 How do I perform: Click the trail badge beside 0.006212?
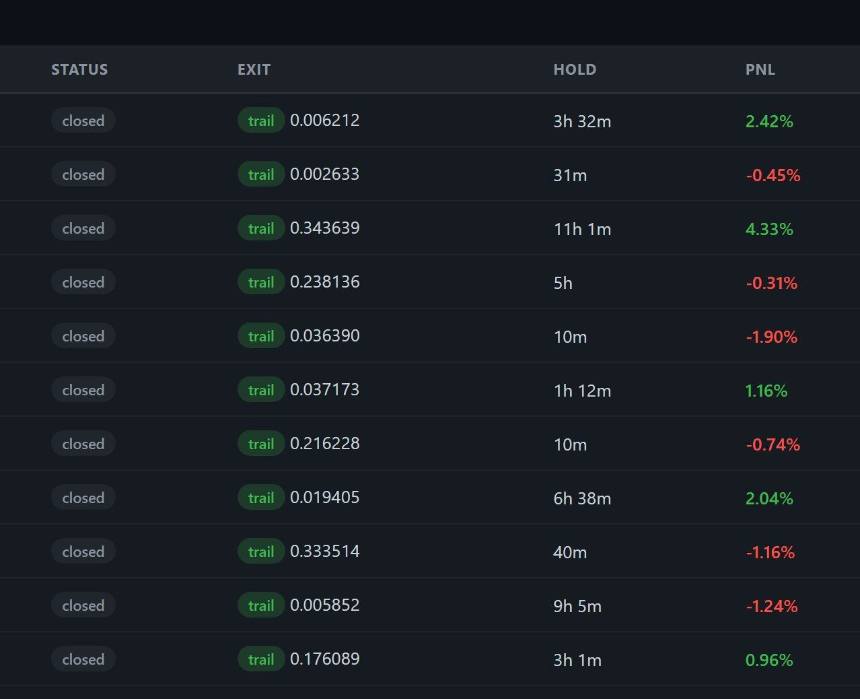coord(261,121)
